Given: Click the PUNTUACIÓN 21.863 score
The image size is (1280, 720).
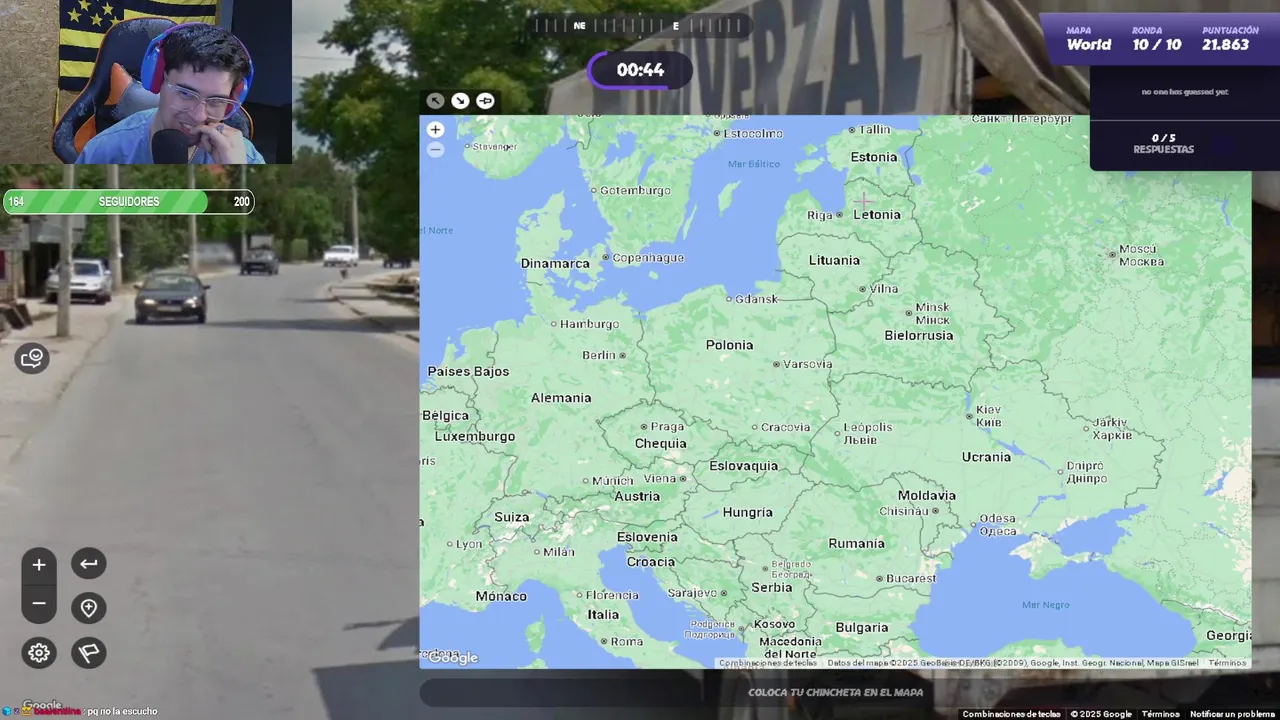Looking at the screenshot, I should pos(1229,39).
